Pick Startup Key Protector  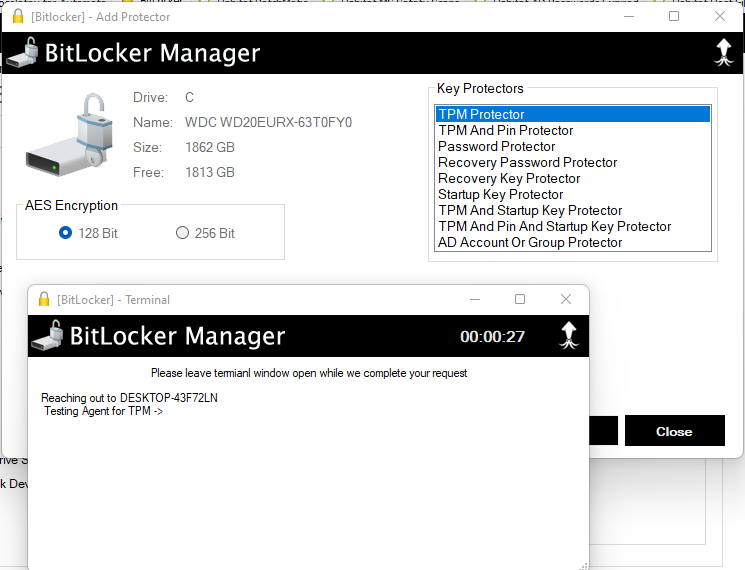pos(573,194)
